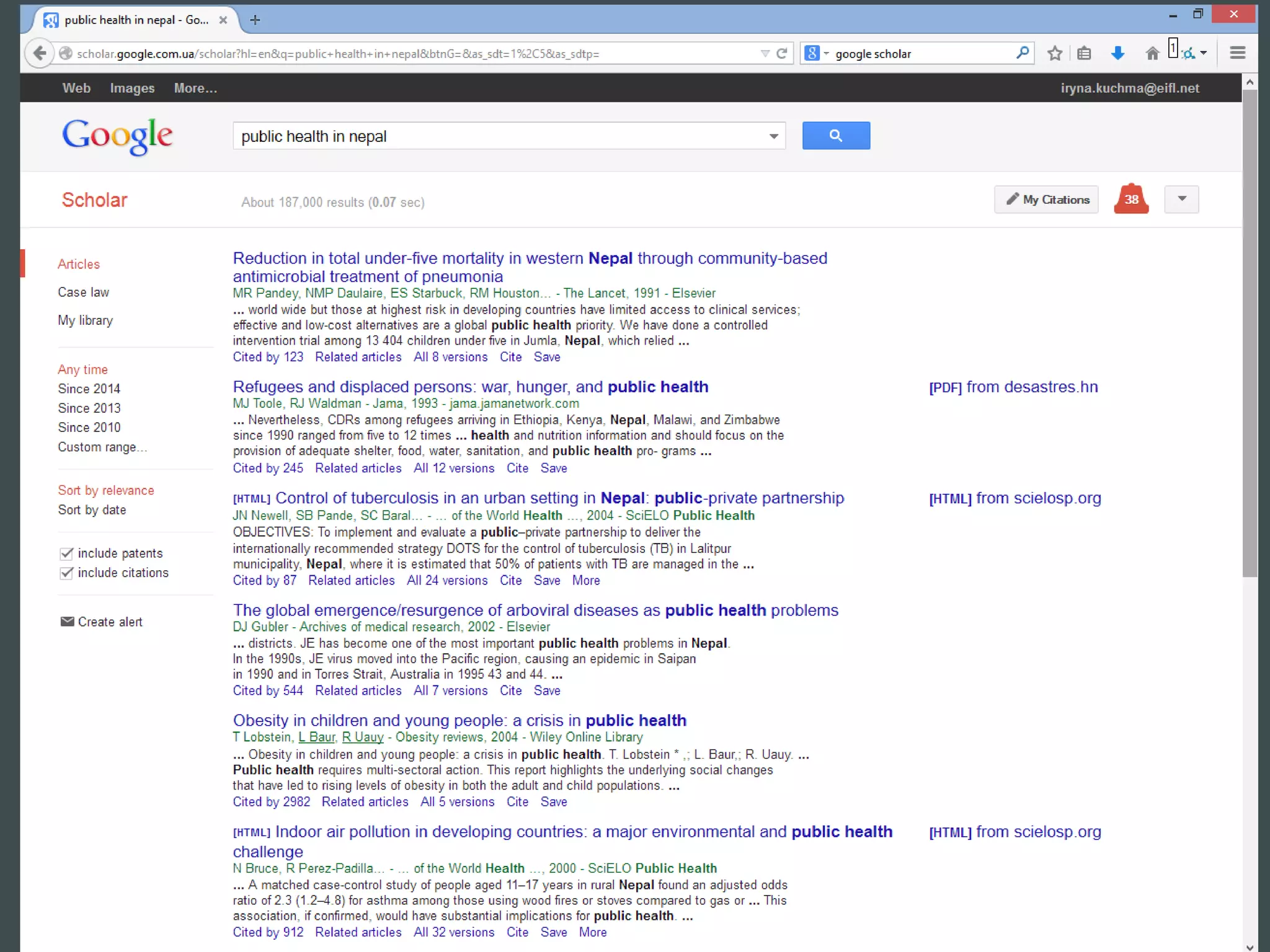
Task: Open downloads via blue arrow icon
Action: (1117, 53)
